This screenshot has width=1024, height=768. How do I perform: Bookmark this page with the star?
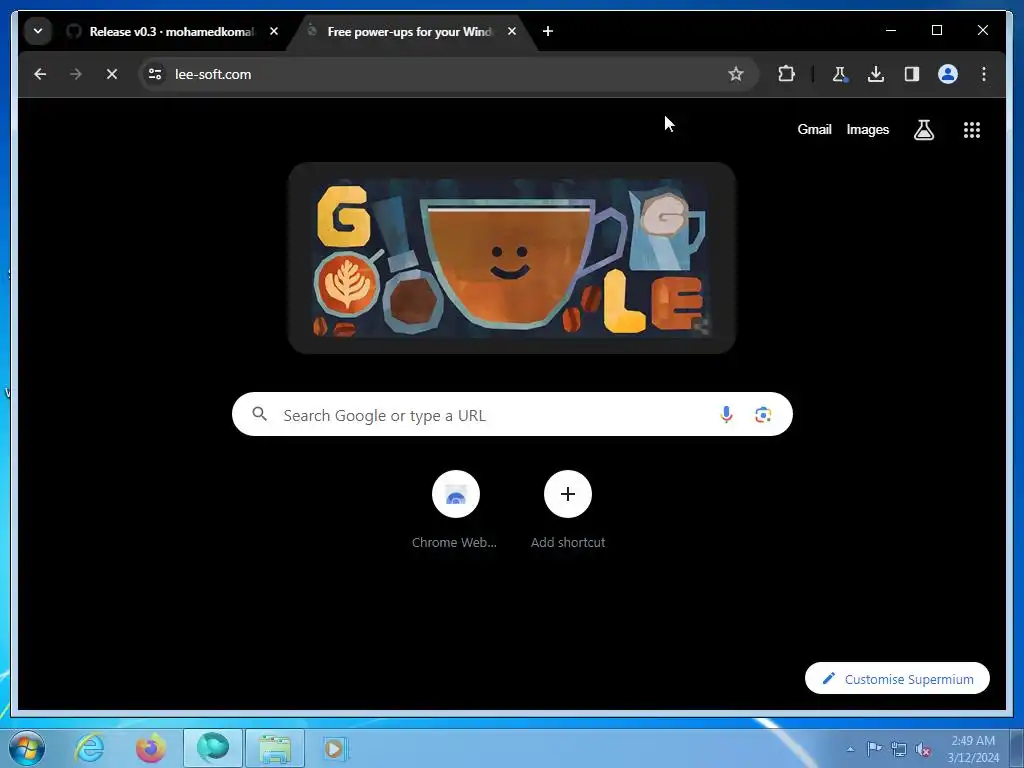tap(736, 74)
